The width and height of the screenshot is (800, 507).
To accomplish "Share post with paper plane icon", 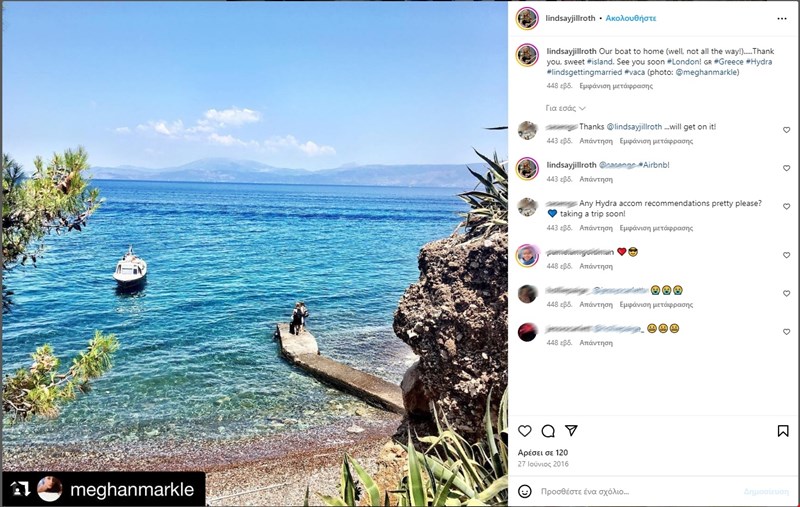I will 571,431.
